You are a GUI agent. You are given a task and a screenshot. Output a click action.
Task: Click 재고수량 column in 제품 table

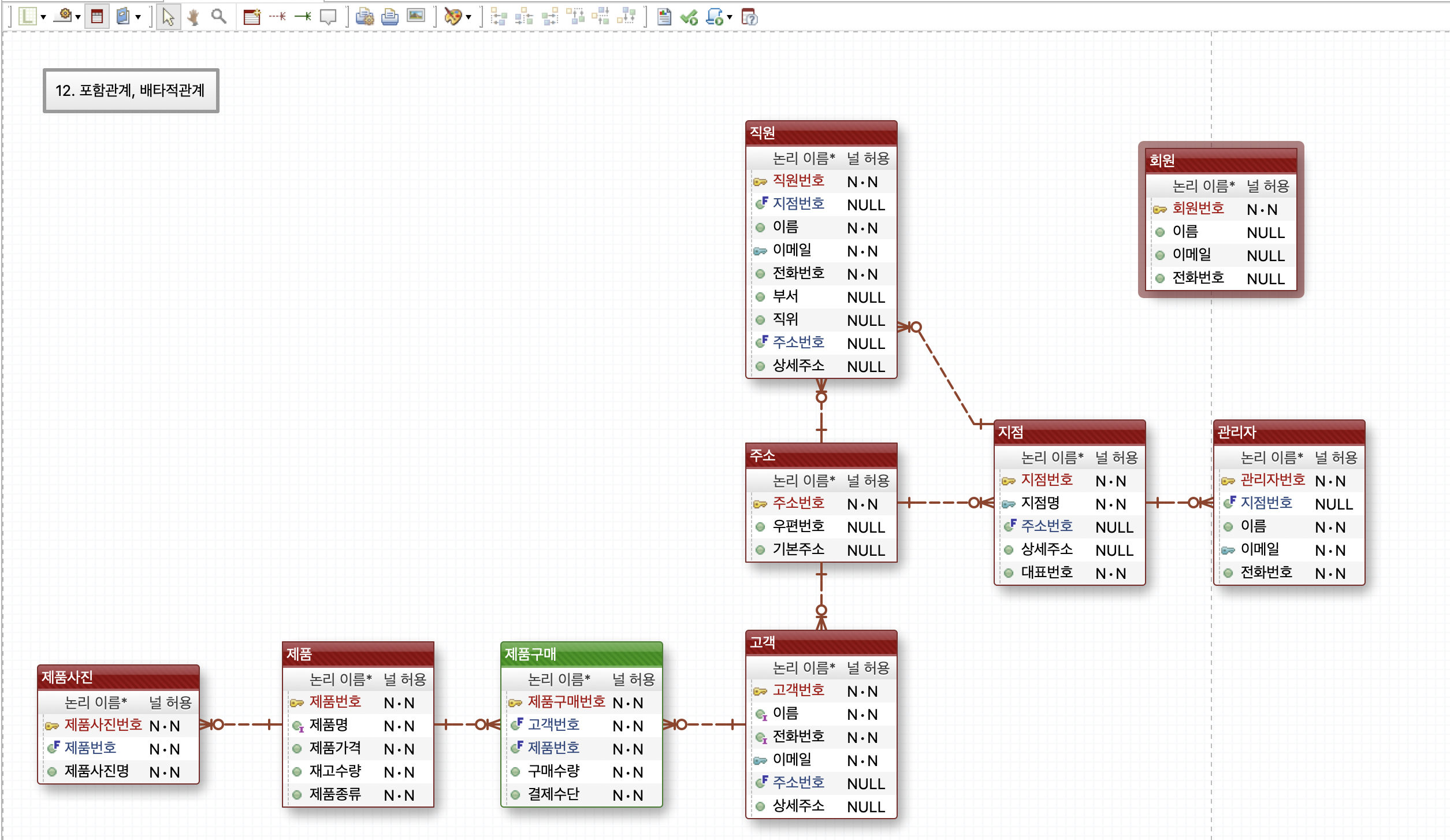tap(358, 772)
